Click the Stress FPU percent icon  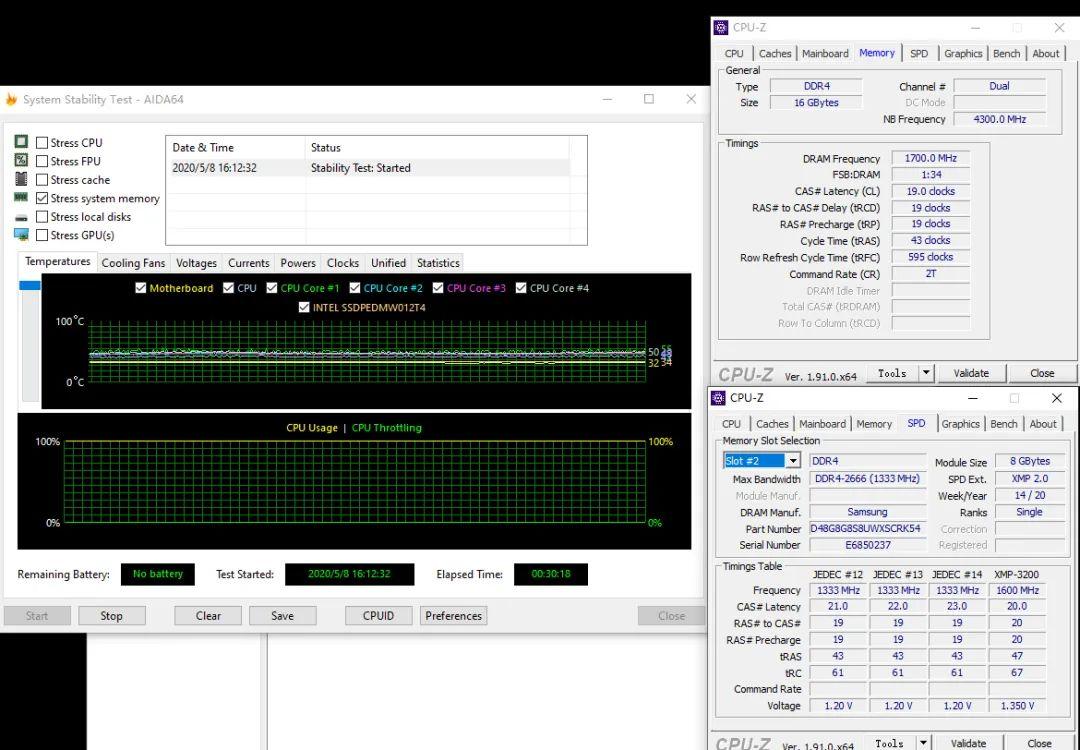(21, 160)
